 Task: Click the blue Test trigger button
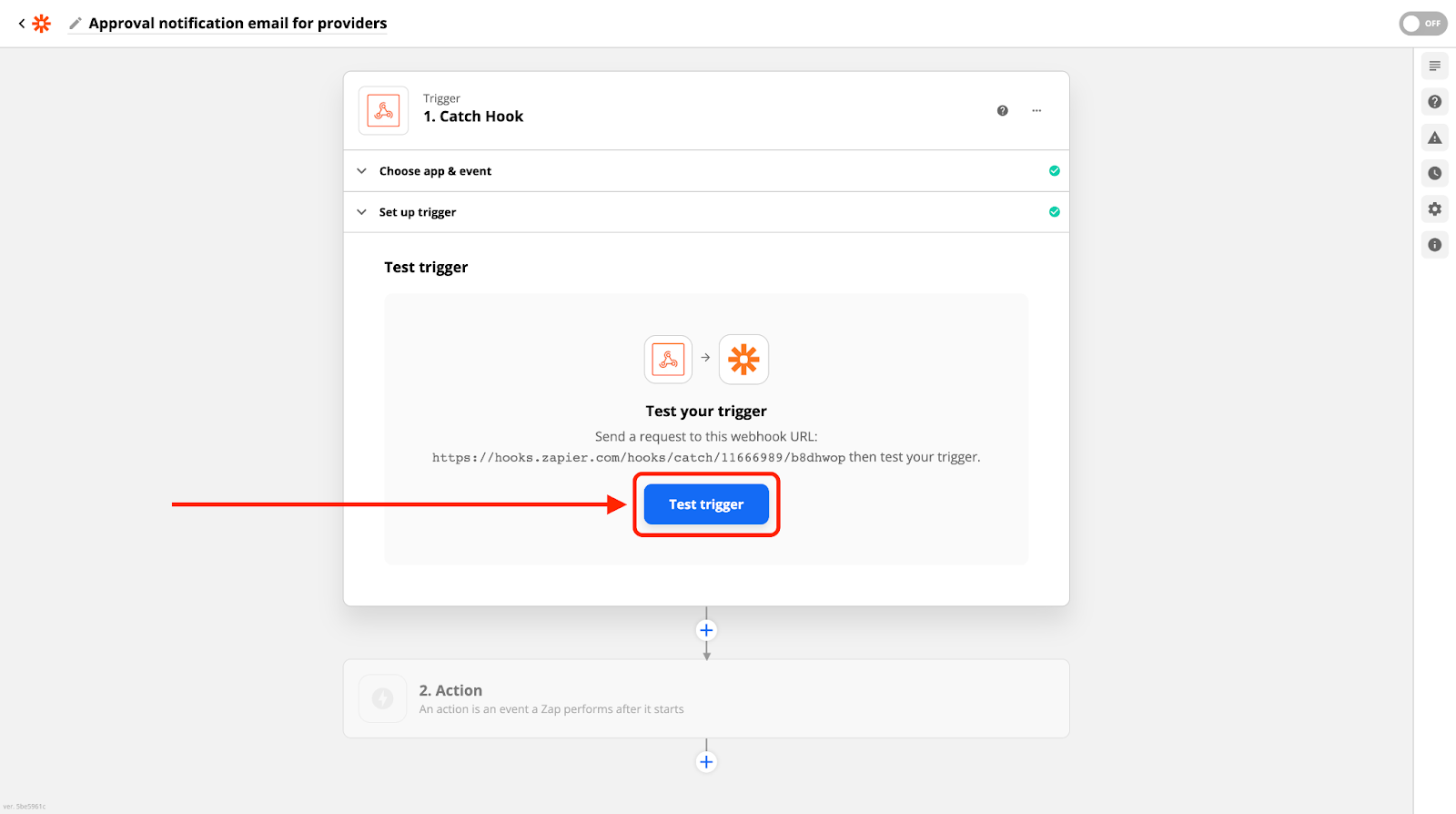[x=706, y=504]
